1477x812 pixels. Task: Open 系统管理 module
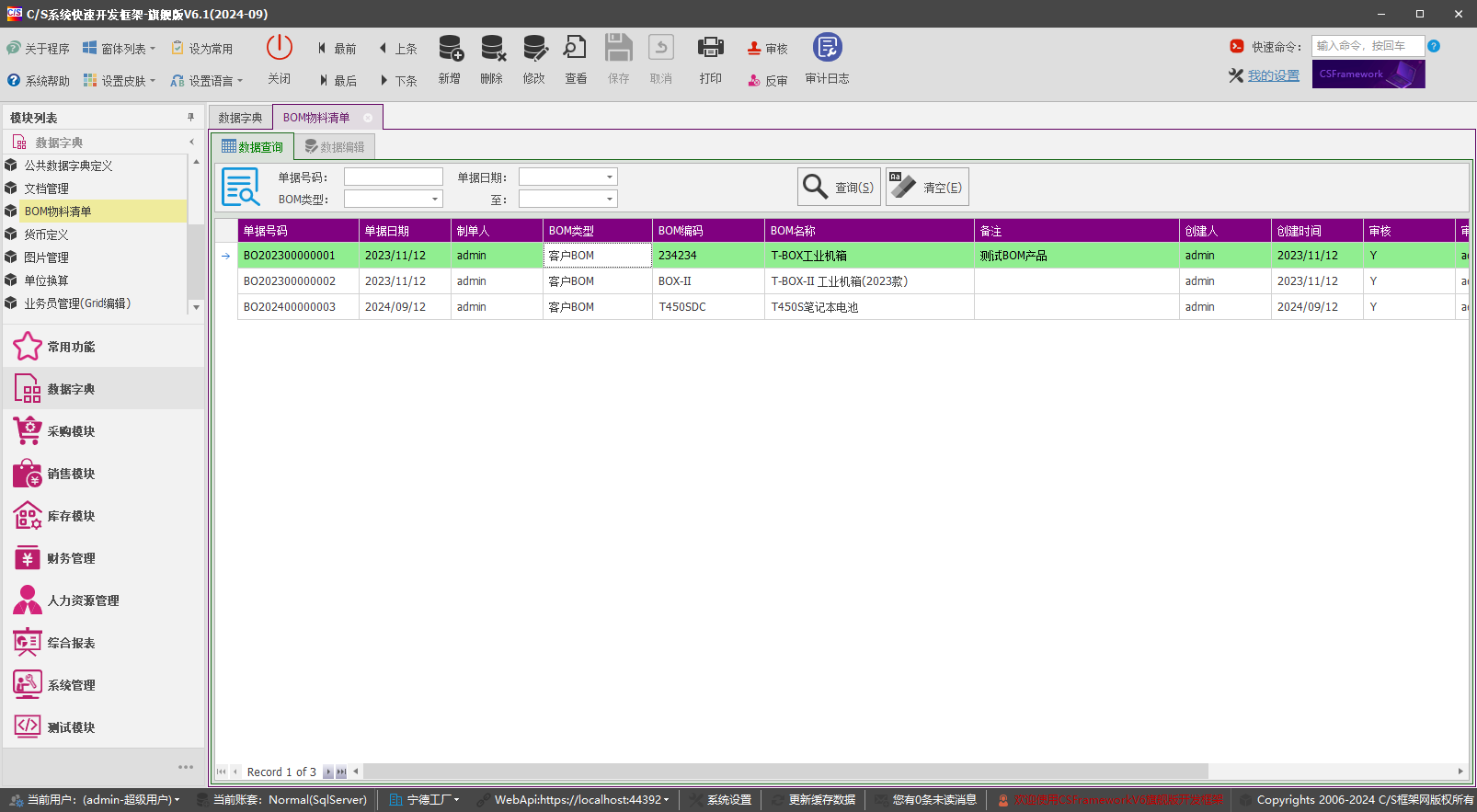pos(103,685)
